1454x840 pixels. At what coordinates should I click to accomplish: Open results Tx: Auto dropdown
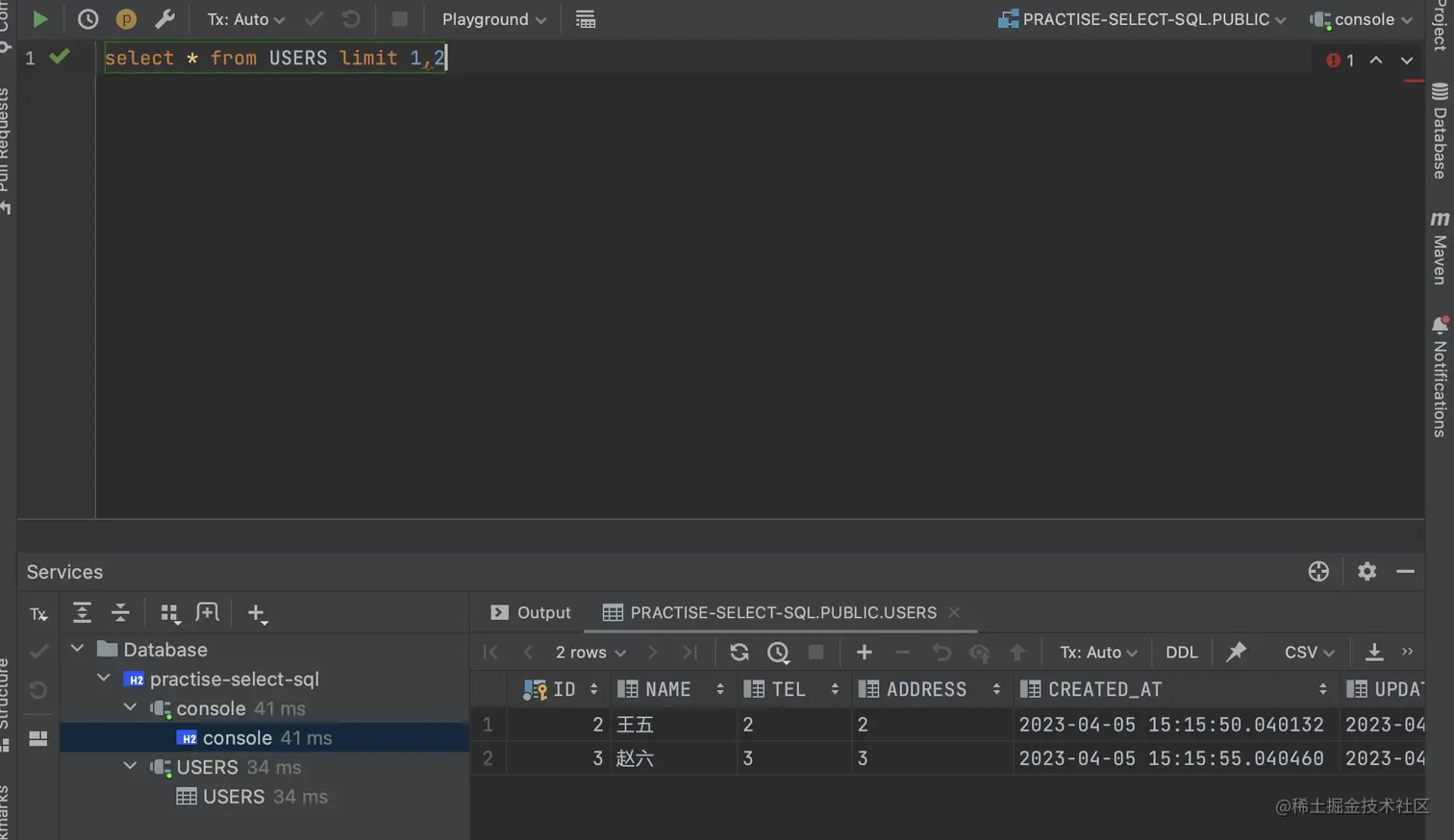(1098, 653)
